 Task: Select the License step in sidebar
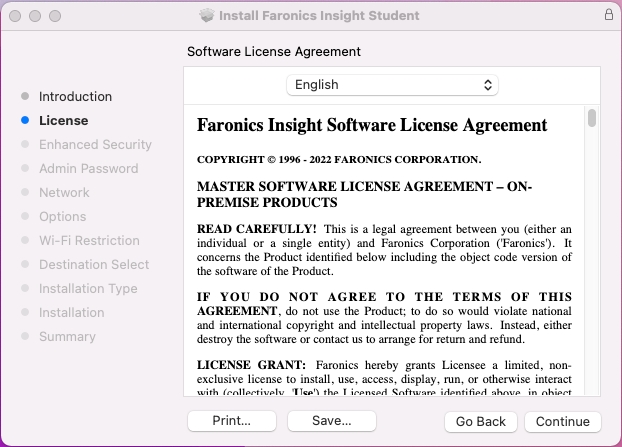pos(63,121)
